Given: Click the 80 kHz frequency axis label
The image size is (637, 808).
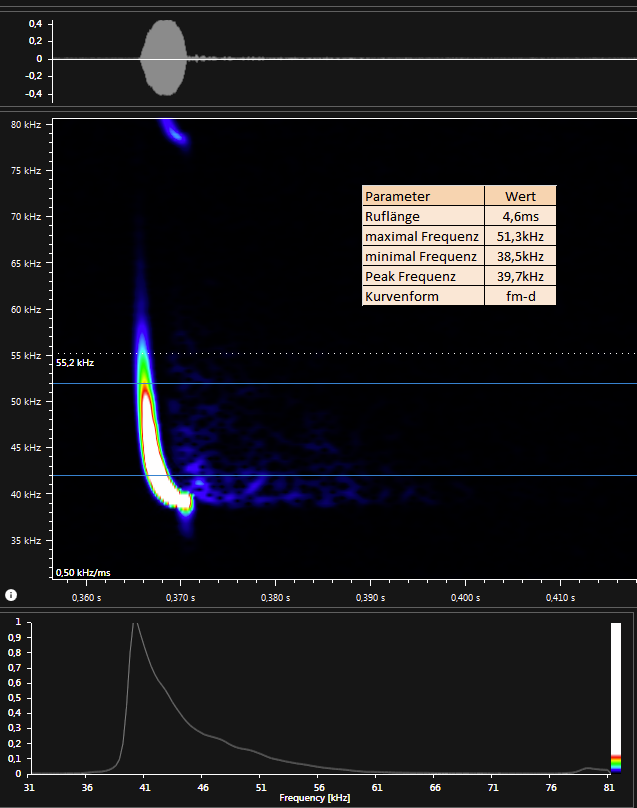Looking at the screenshot, I should (26, 125).
